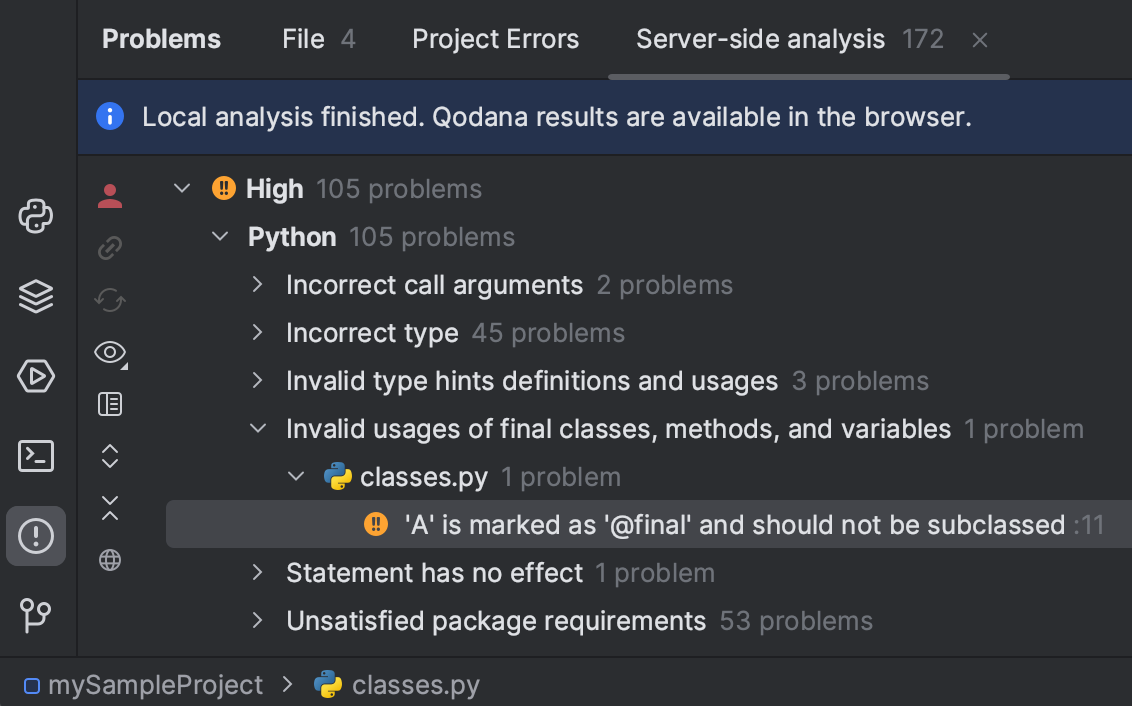Collapse the High problems group
This screenshot has width=1132, height=706.
pyautogui.click(x=182, y=187)
